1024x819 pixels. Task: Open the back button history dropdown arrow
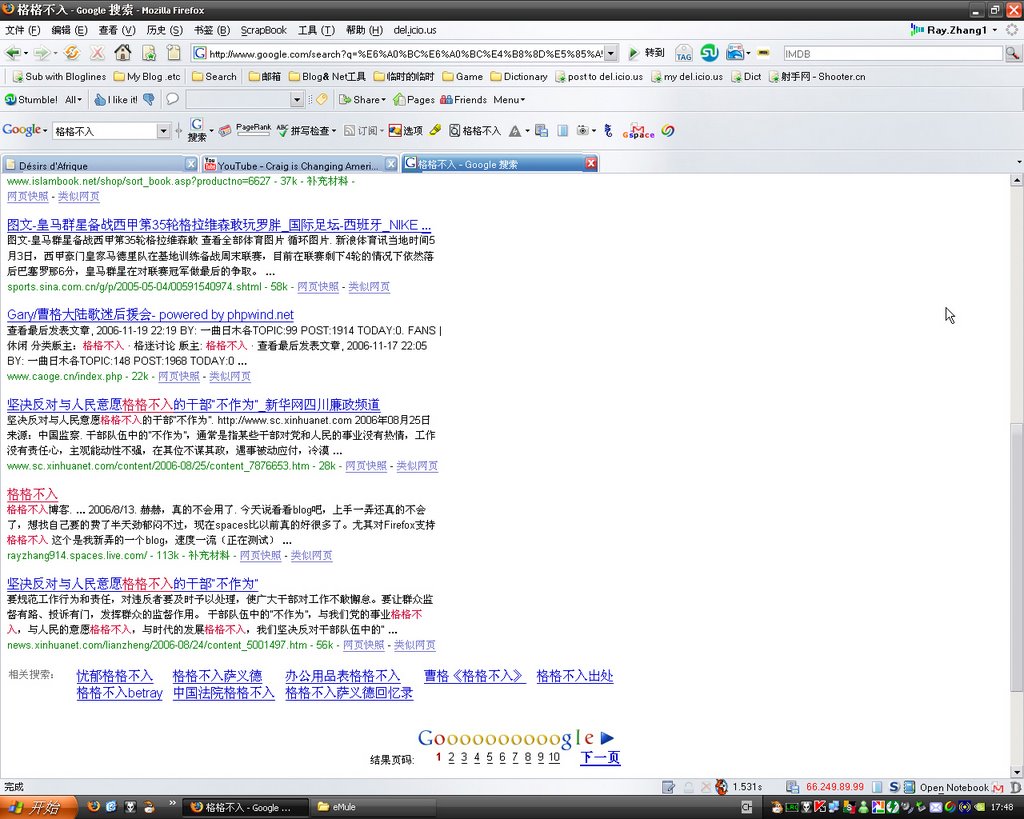tap(25, 54)
